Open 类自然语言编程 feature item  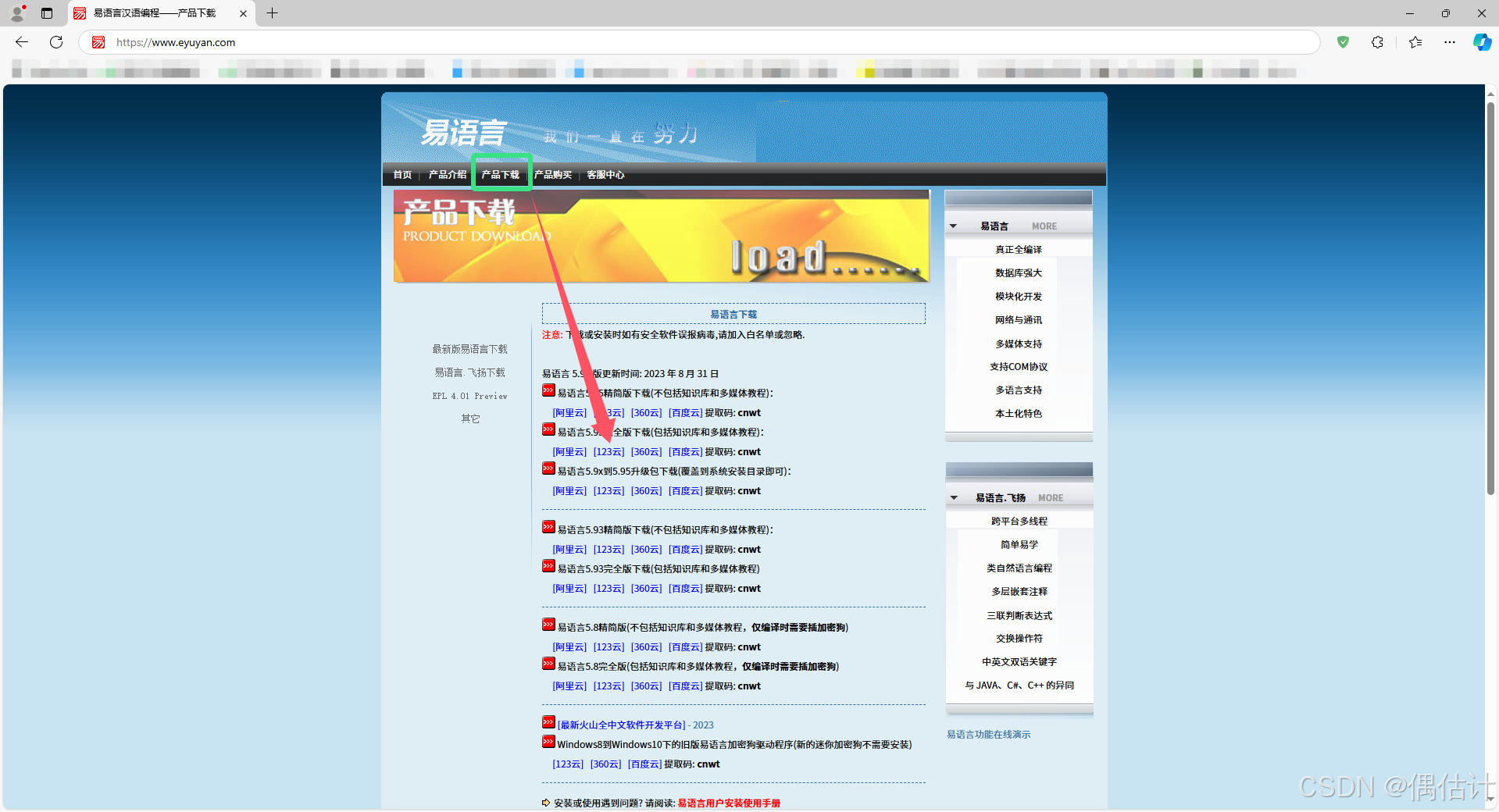click(1019, 568)
